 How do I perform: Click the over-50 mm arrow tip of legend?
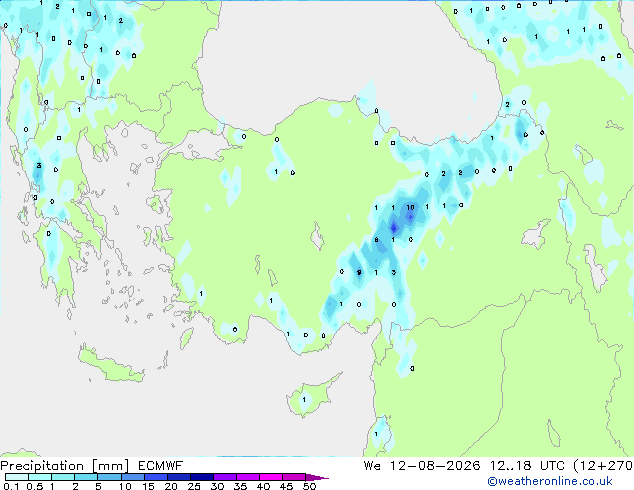coord(317,477)
